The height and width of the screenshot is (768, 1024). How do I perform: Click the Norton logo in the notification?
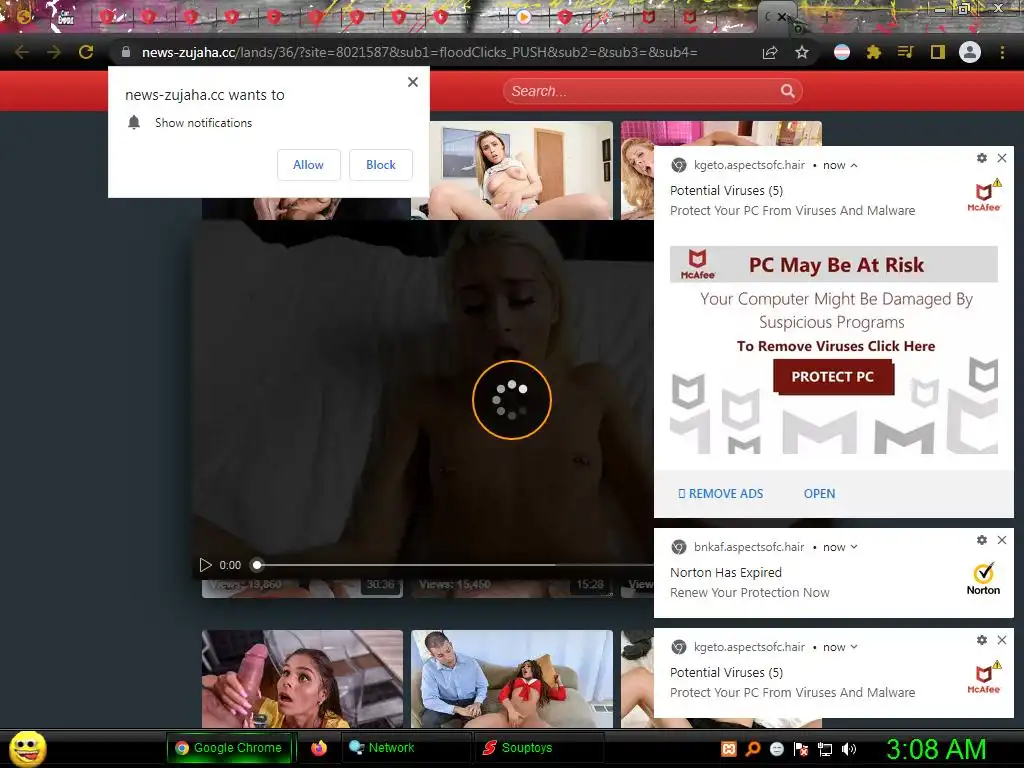[984, 579]
